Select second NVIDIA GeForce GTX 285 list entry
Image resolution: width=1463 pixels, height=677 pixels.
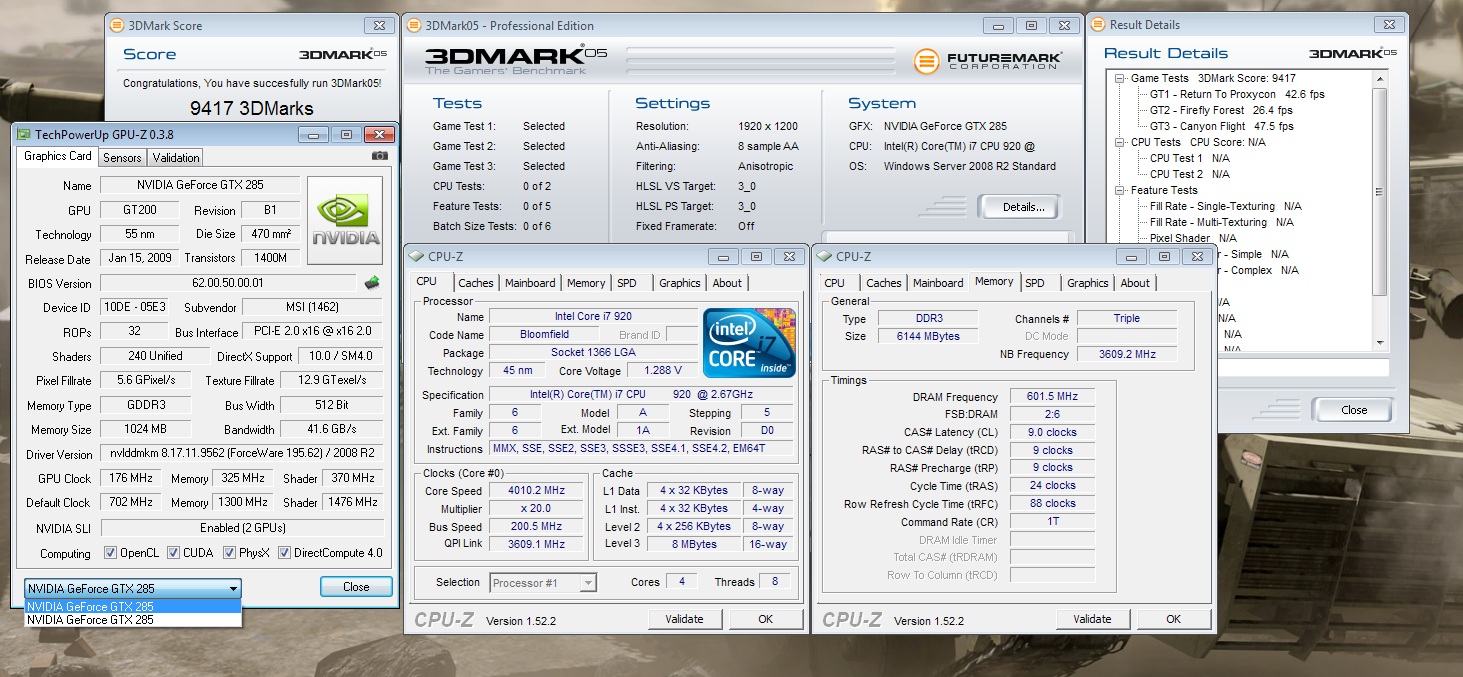[x=133, y=620]
